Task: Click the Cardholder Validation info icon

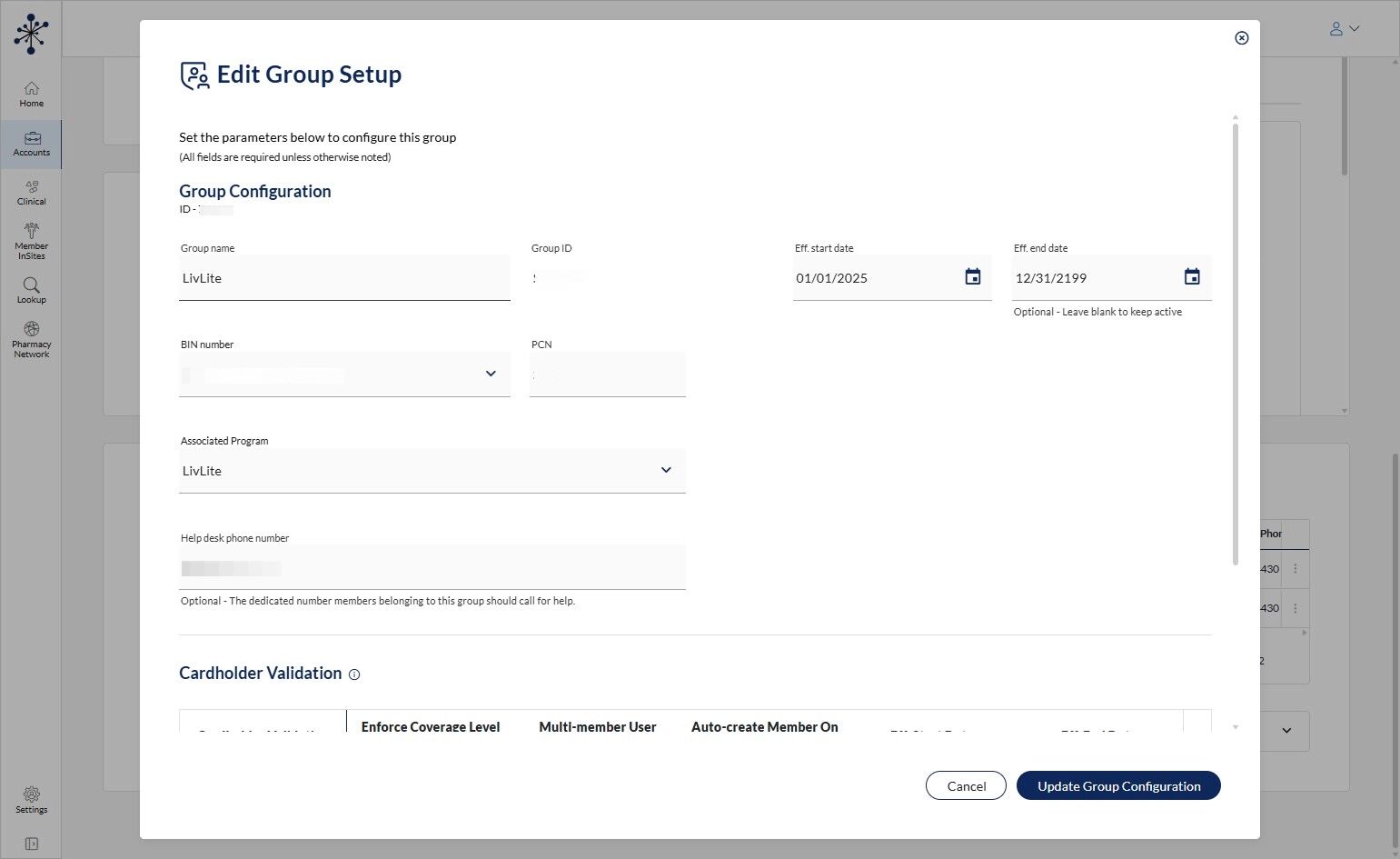Action: pyautogui.click(x=354, y=674)
